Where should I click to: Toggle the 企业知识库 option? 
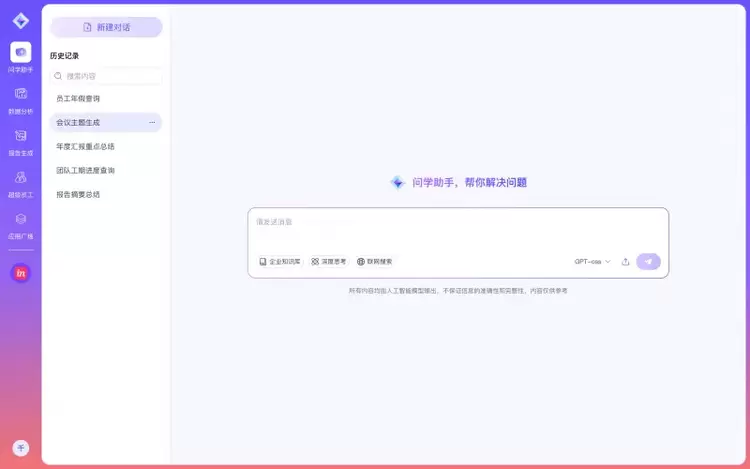coord(280,261)
